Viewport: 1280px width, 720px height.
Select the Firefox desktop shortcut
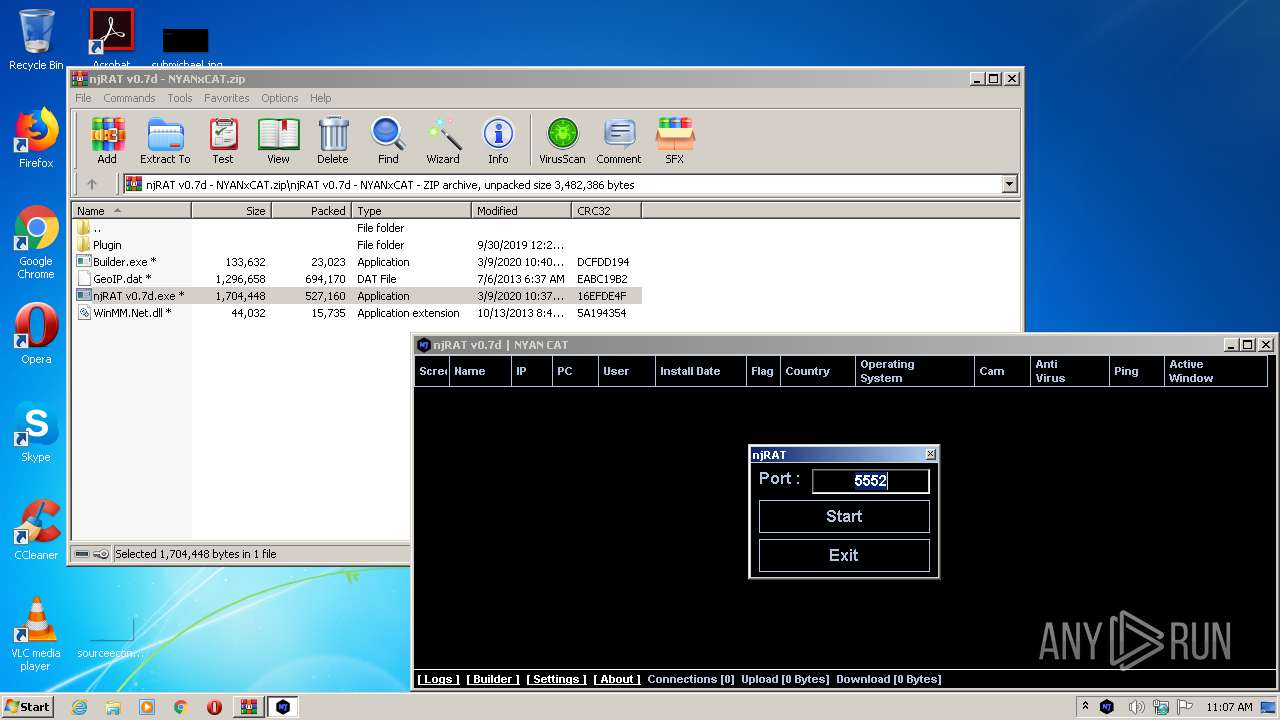click(36, 138)
